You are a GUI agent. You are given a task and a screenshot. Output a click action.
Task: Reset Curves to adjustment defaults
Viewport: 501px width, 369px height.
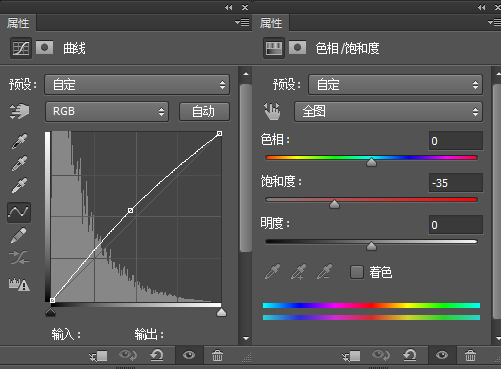coord(157,355)
